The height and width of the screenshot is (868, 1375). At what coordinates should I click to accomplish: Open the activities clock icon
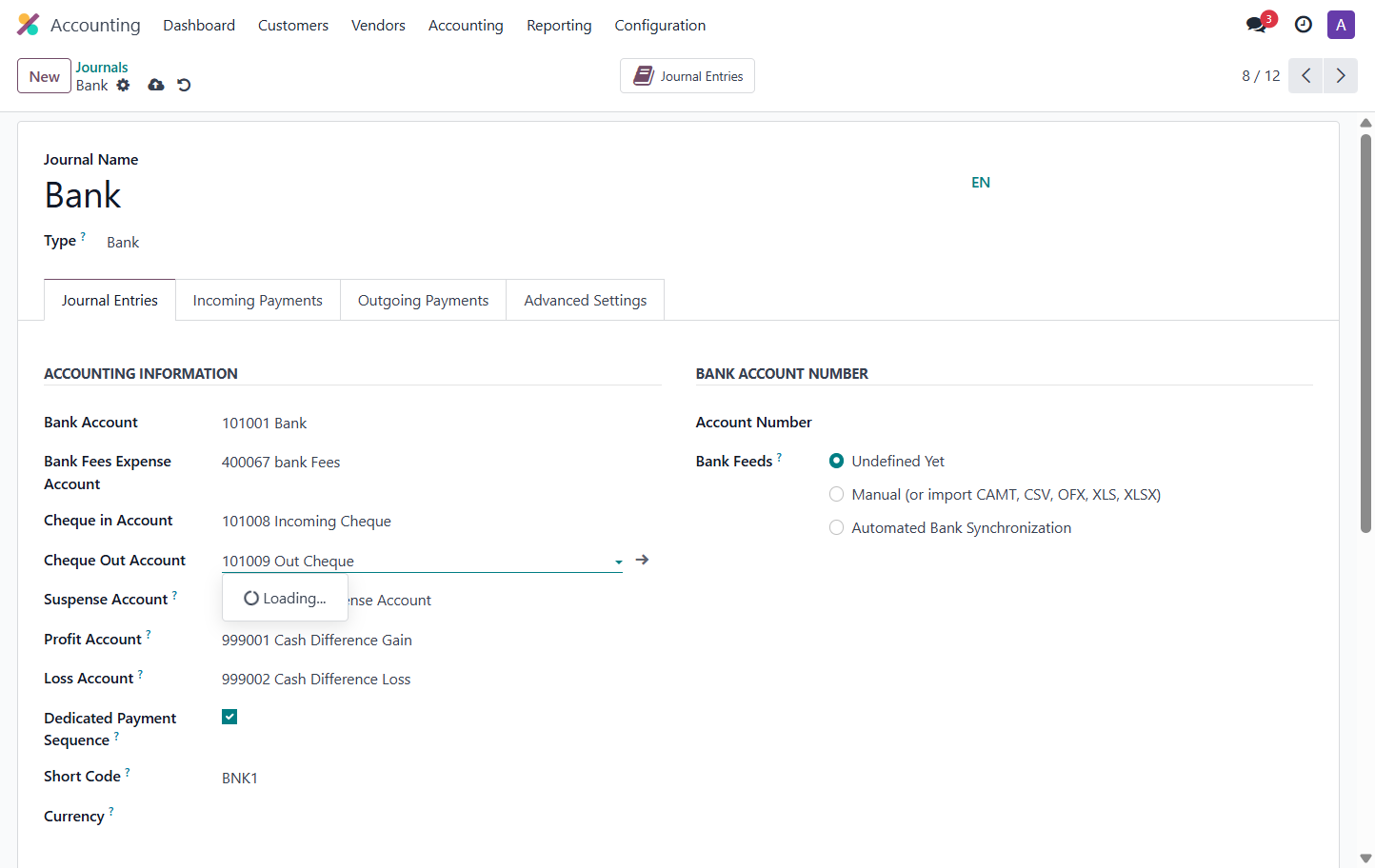tap(1304, 25)
